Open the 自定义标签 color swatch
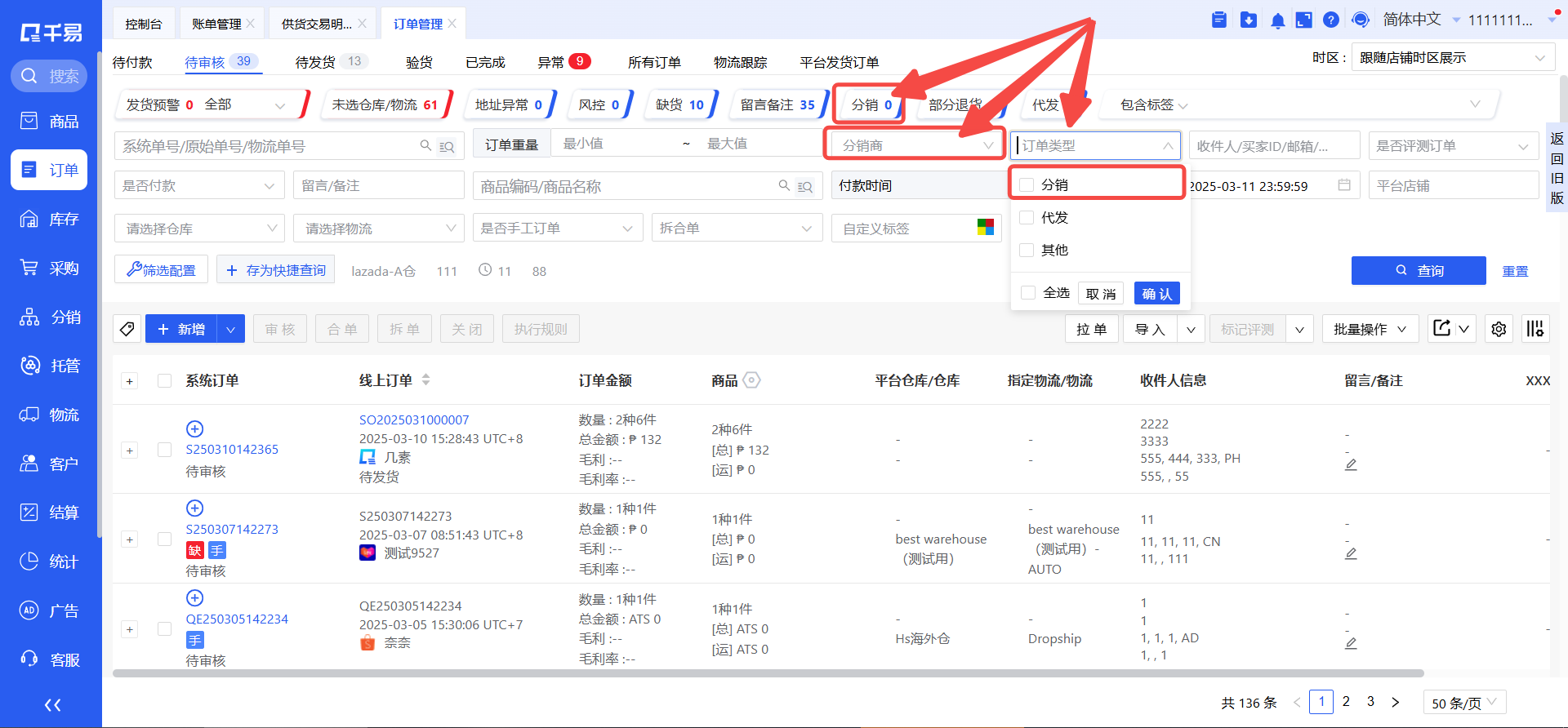The image size is (1568, 728). (x=986, y=228)
